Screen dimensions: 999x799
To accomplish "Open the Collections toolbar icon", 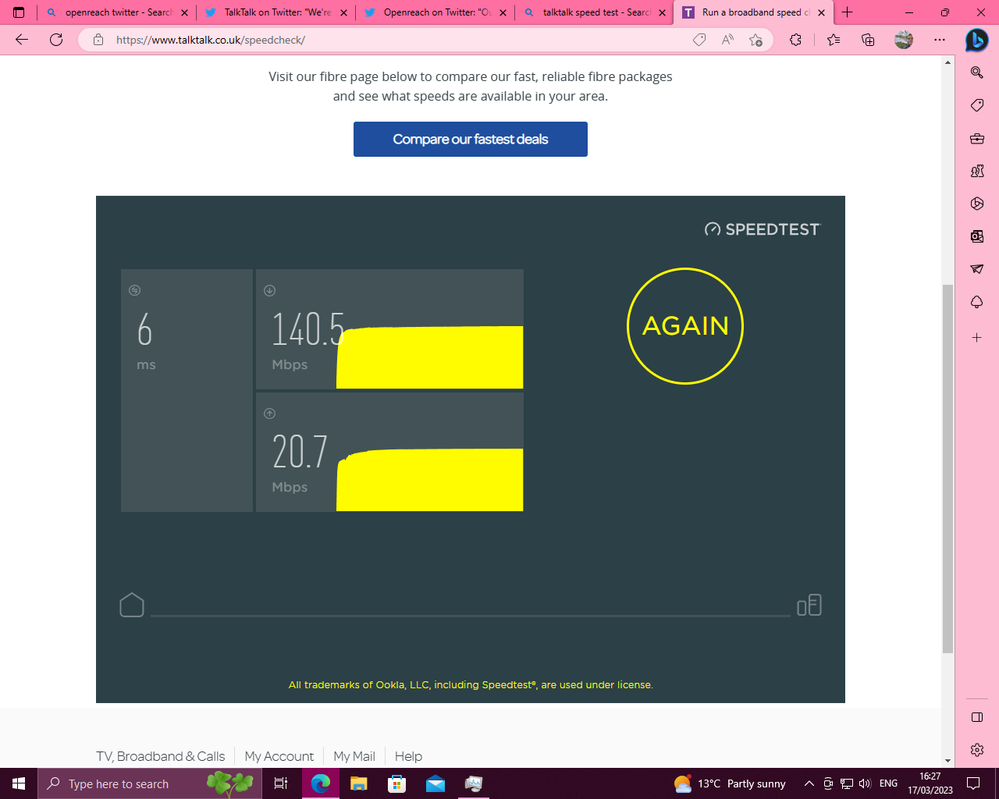I will (868, 41).
